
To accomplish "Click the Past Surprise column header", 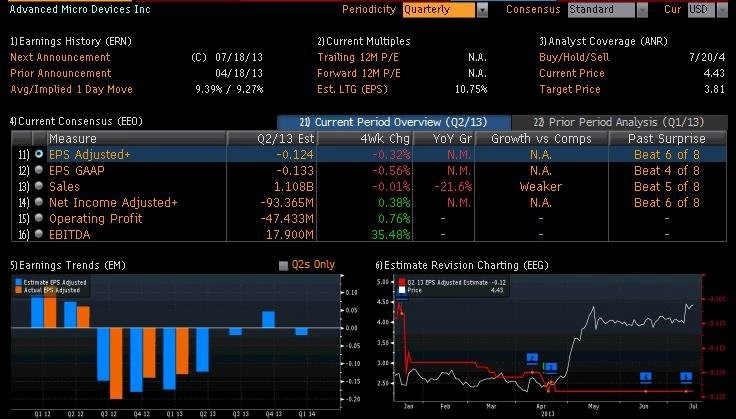I will (x=667, y=138).
